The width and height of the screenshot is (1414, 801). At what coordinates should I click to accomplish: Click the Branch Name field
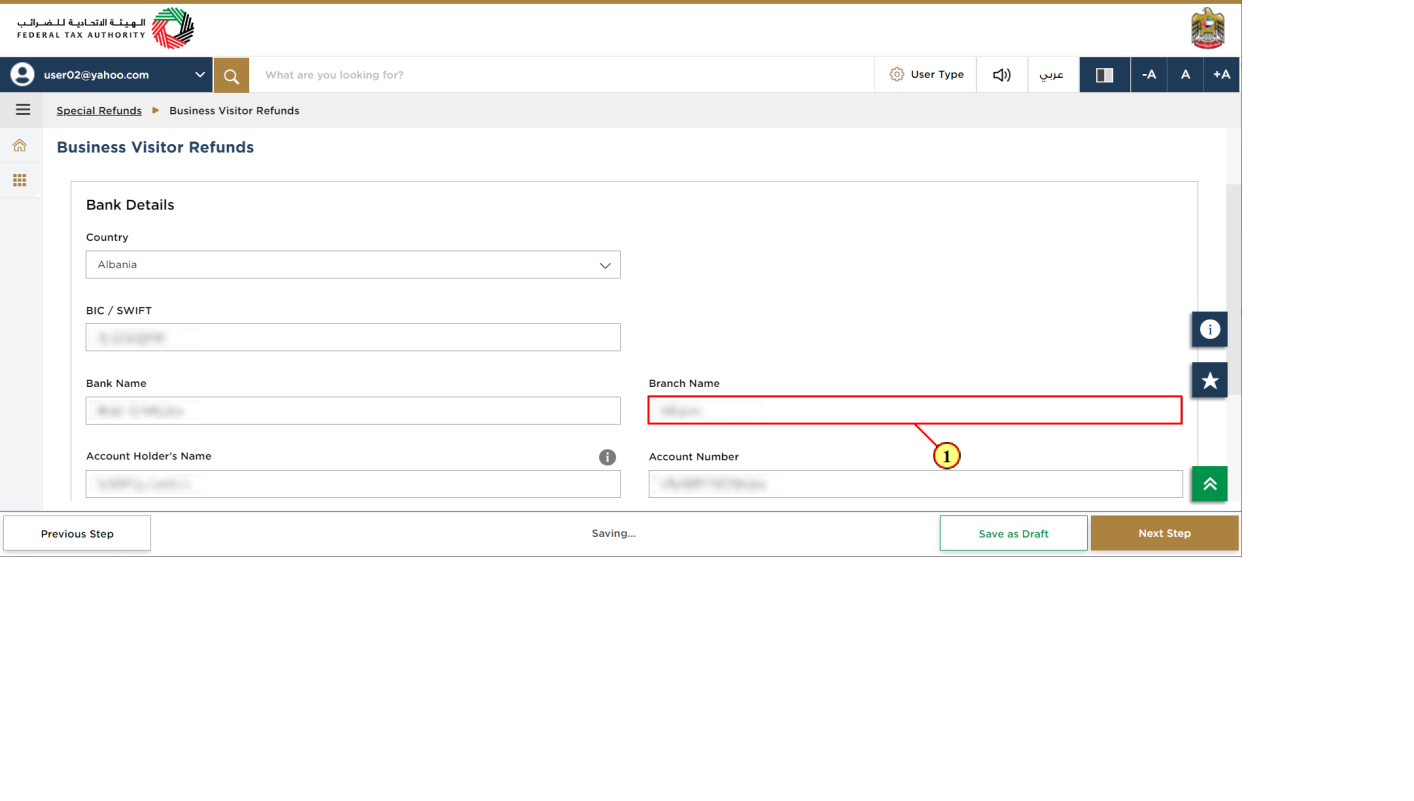(x=915, y=410)
